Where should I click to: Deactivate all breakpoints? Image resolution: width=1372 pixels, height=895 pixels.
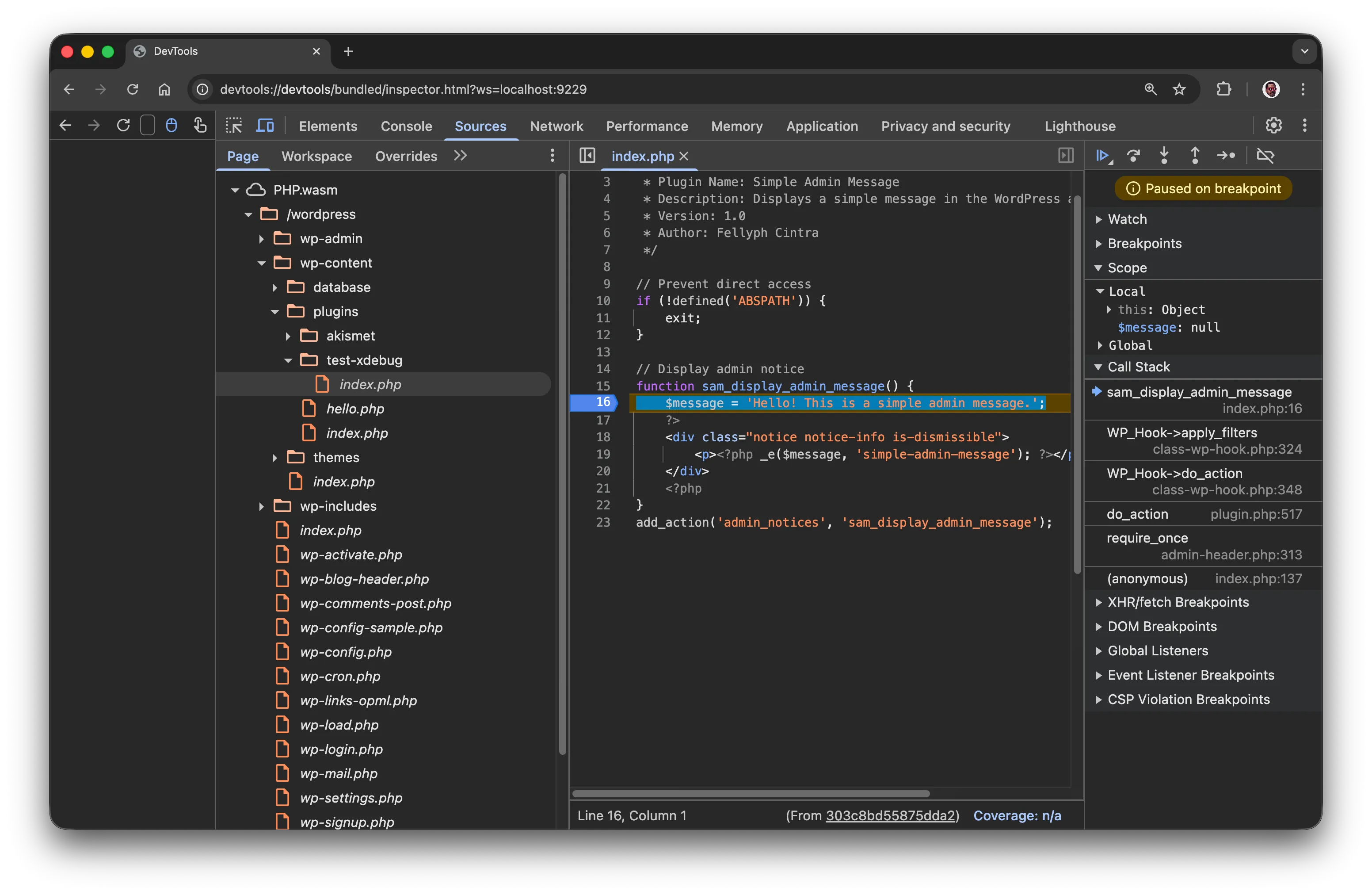pyautogui.click(x=1266, y=156)
